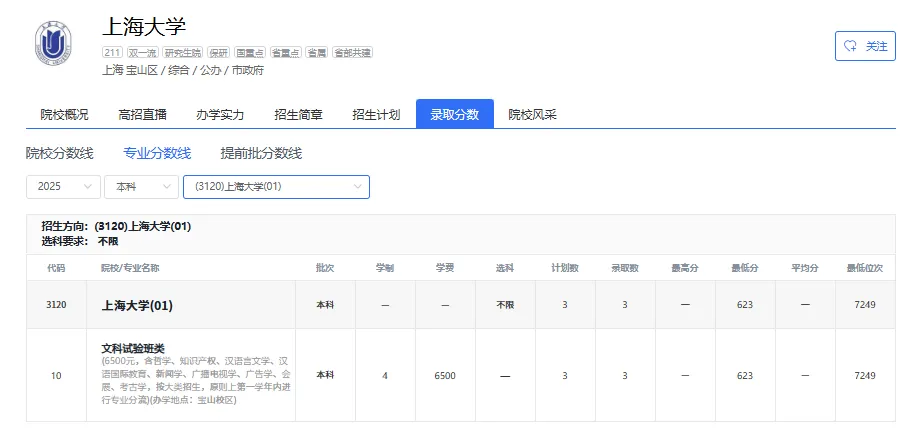Screen dimensions: 924x435
Task: Click the 学费 column header
Action: (x=445, y=268)
